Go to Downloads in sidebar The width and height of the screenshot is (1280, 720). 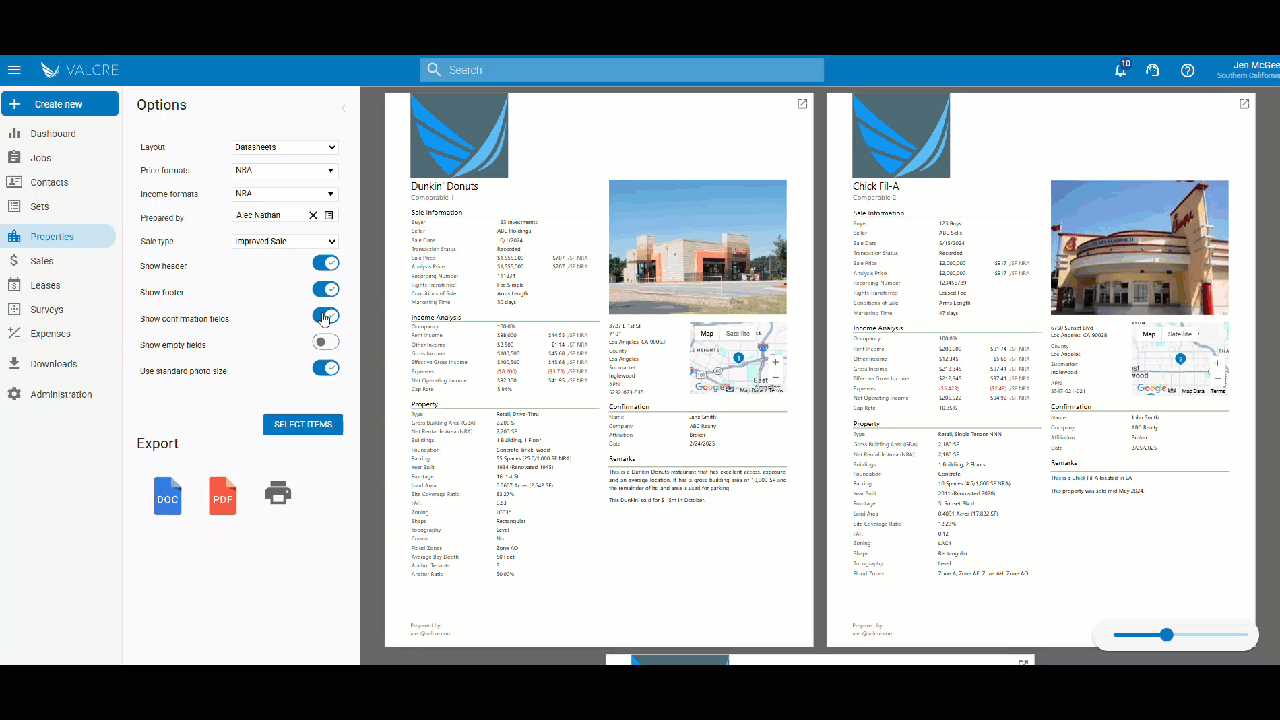pos(54,364)
